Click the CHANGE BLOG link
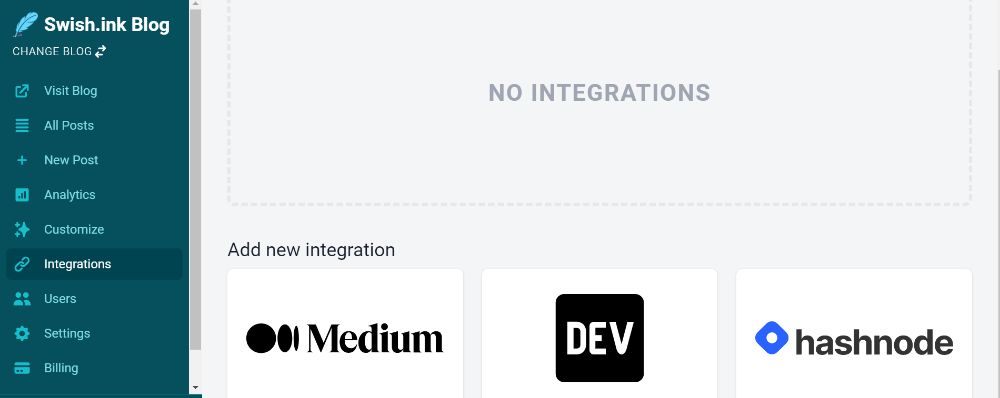The width and height of the screenshot is (1000, 398). pyautogui.click(x=59, y=51)
